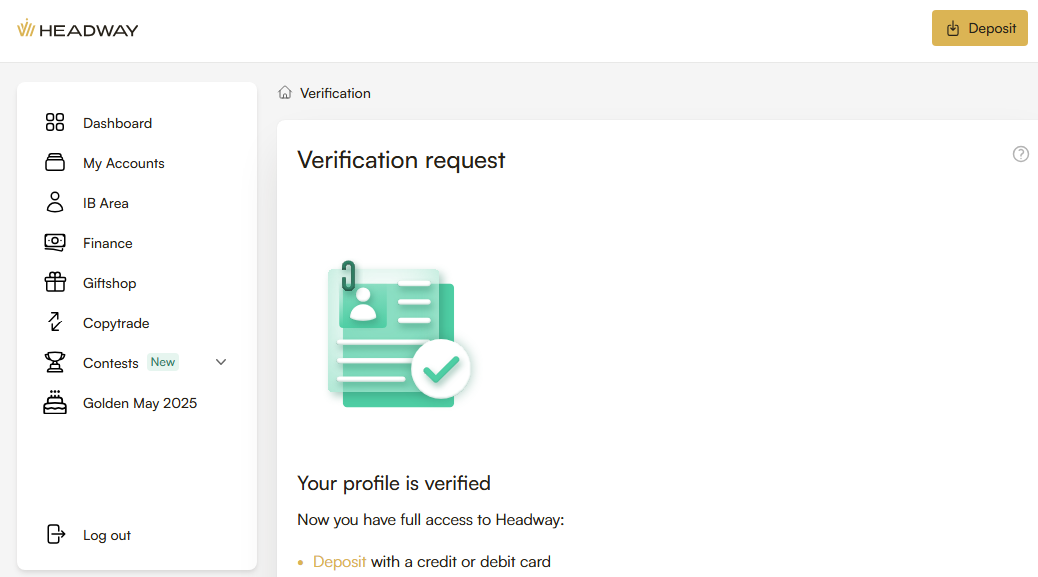Image resolution: width=1038 pixels, height=577 pixels.
Task: Click the Log out door icon
Action: [x=56, y=535]
